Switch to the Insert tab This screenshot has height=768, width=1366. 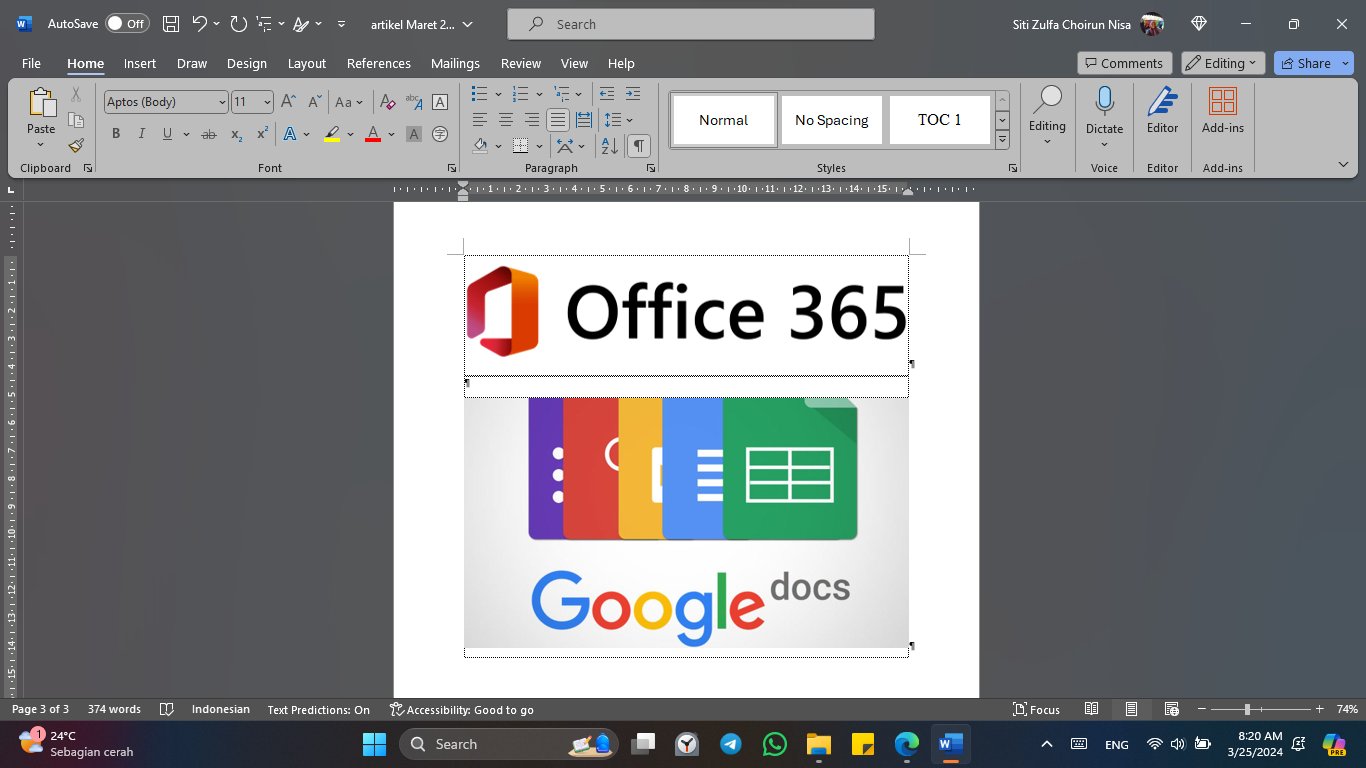pos(139,63)
